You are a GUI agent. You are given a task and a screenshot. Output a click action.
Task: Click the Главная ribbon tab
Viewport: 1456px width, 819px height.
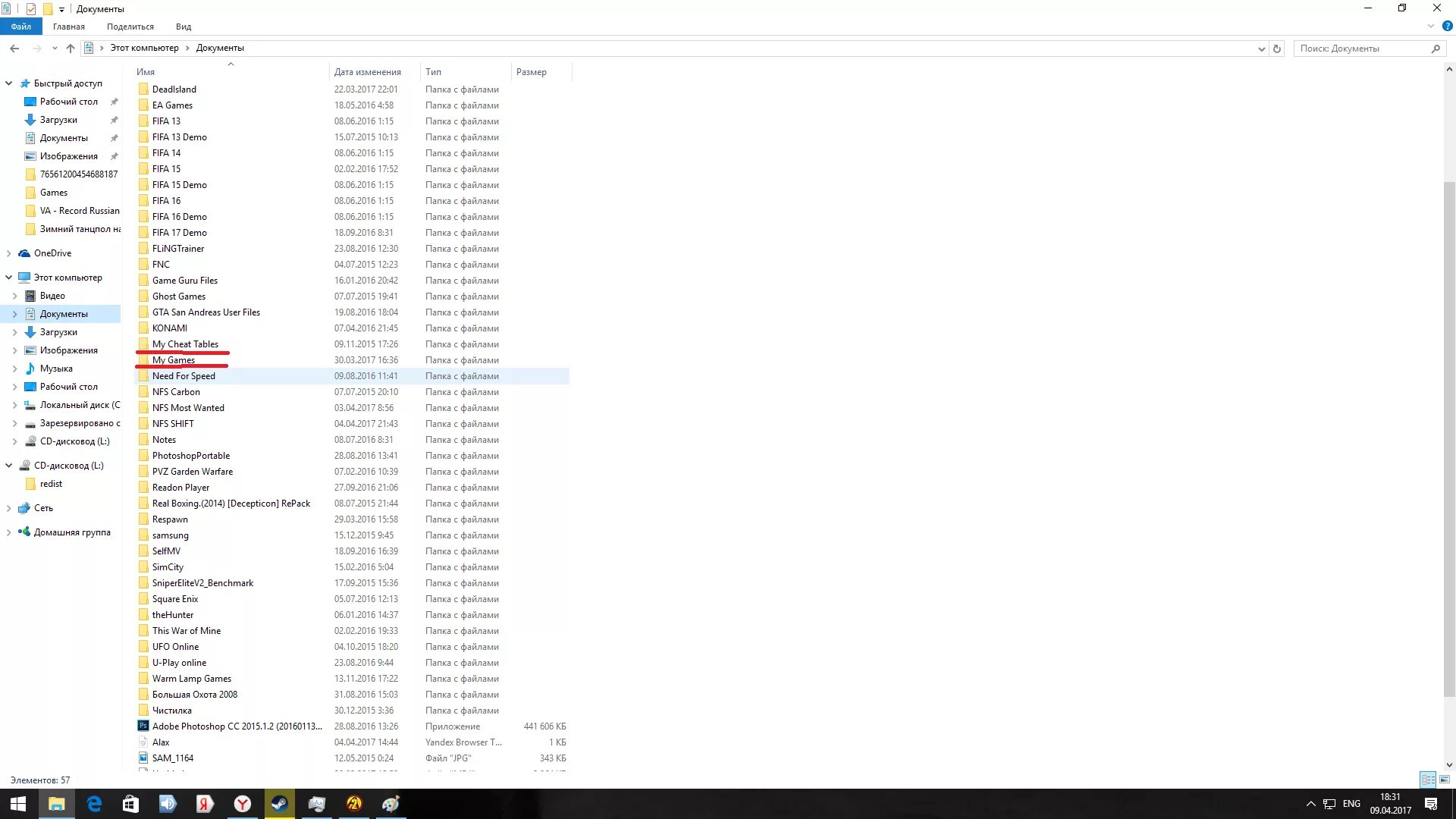point(68,26)
